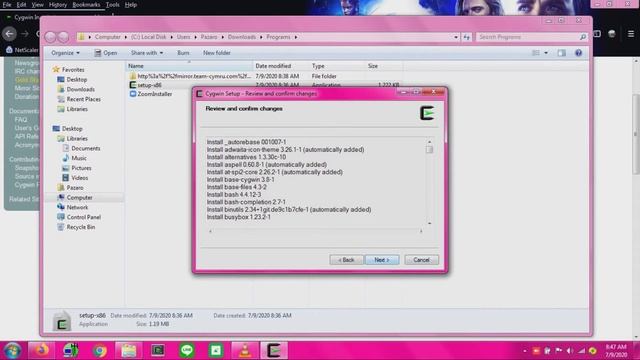
Task: Open the File menu in Firefox
Action: point(7,5)
